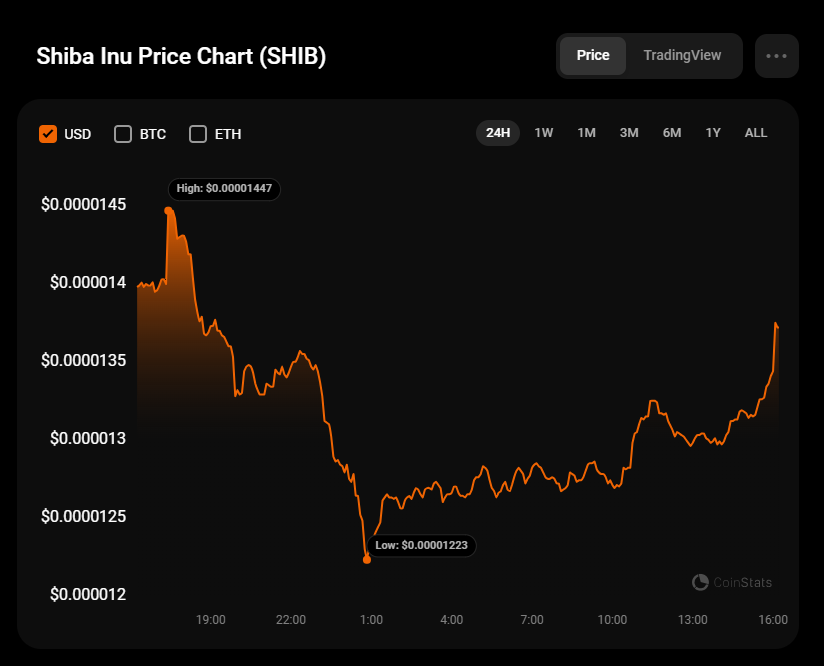
Task: Click the High: $0.00001447 label
Action: 224,188
